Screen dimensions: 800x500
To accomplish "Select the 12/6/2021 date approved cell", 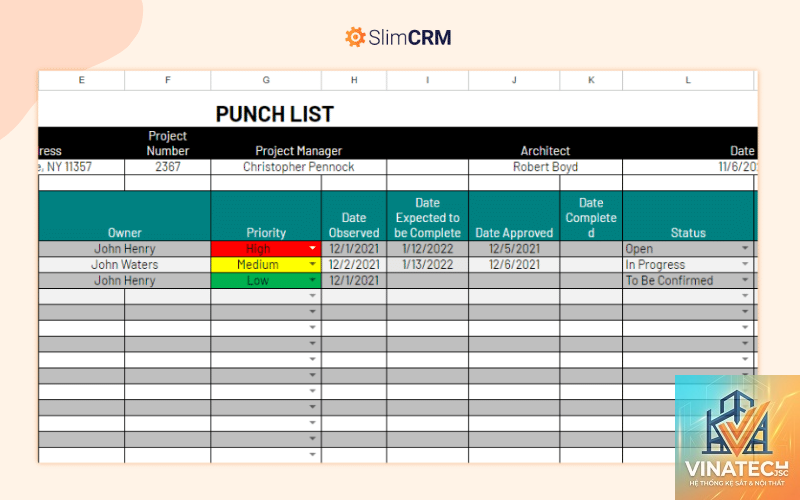I will (x=514, y=264).
